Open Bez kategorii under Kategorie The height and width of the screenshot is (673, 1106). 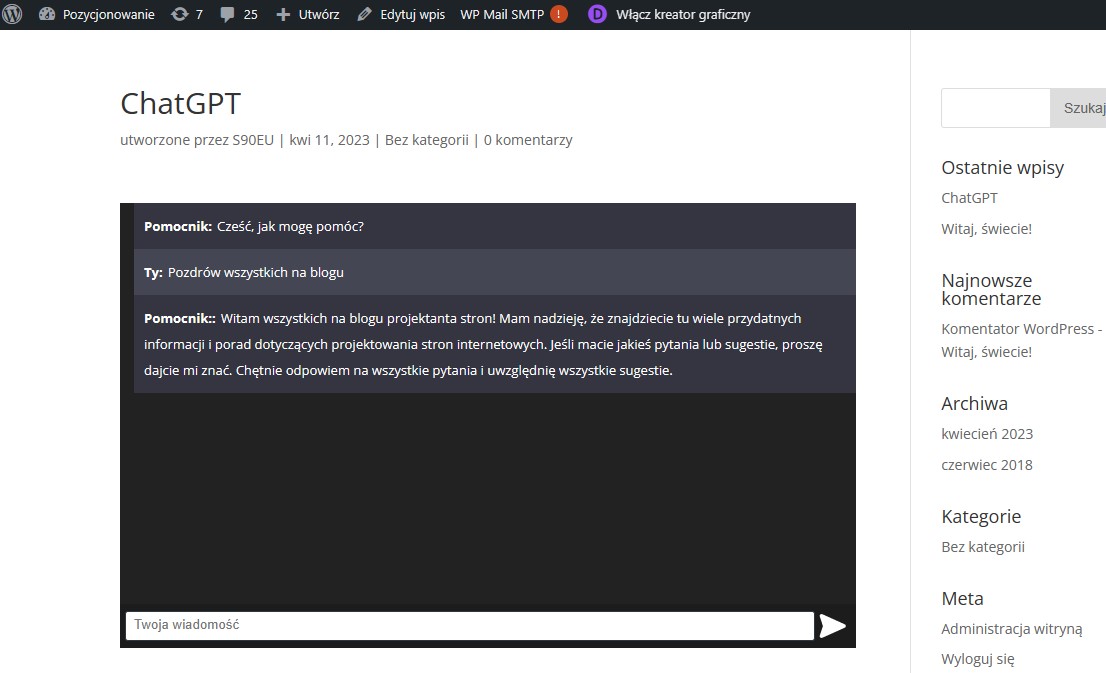point(983,547)
